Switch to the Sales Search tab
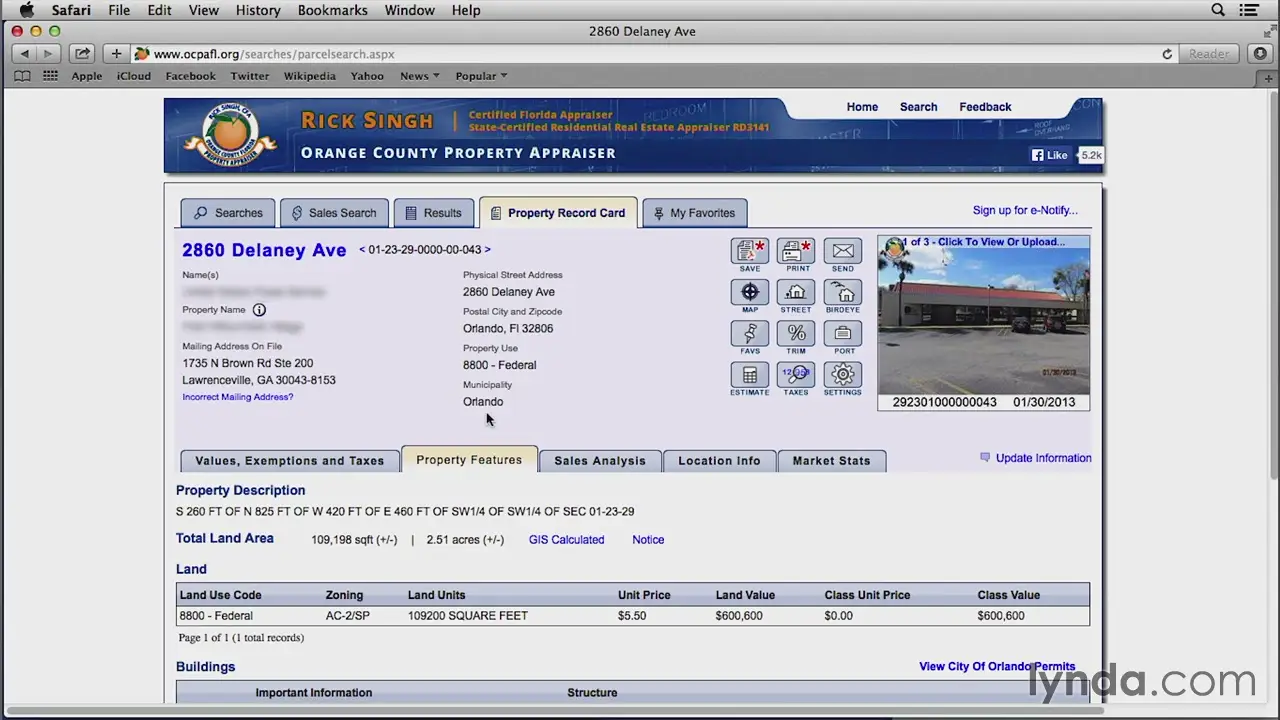 (x=334, y=213)
